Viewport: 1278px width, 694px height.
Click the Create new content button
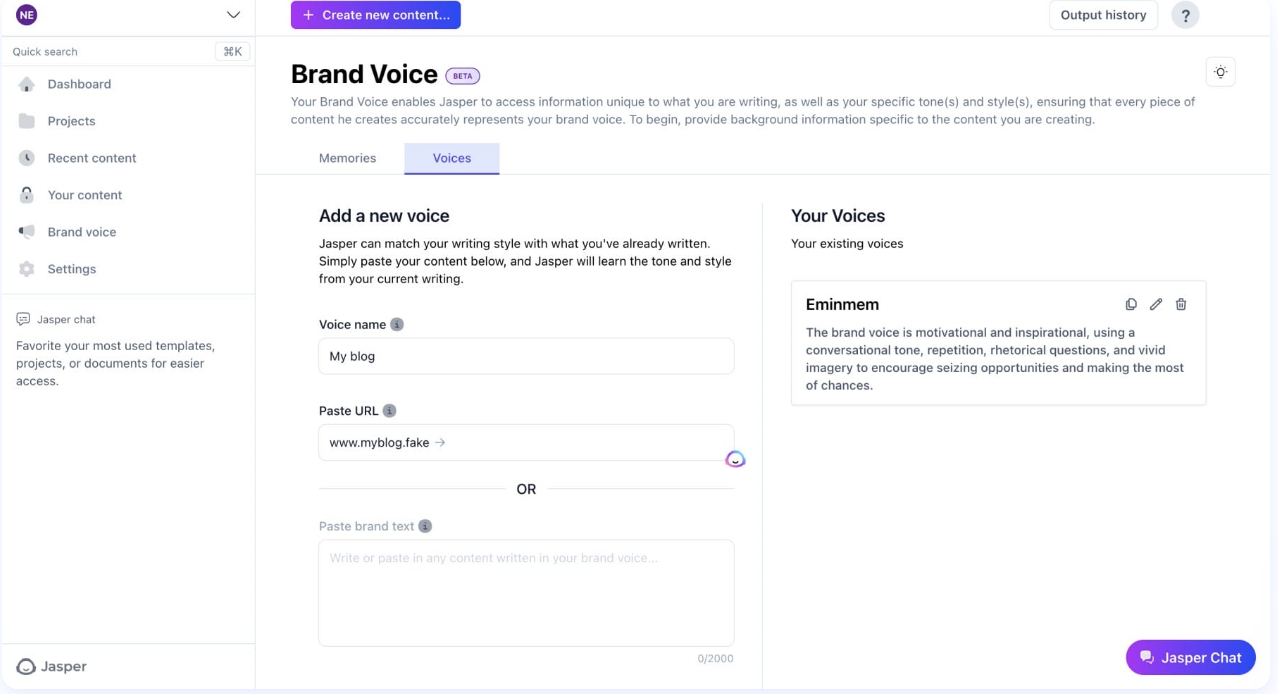[376, 15]
